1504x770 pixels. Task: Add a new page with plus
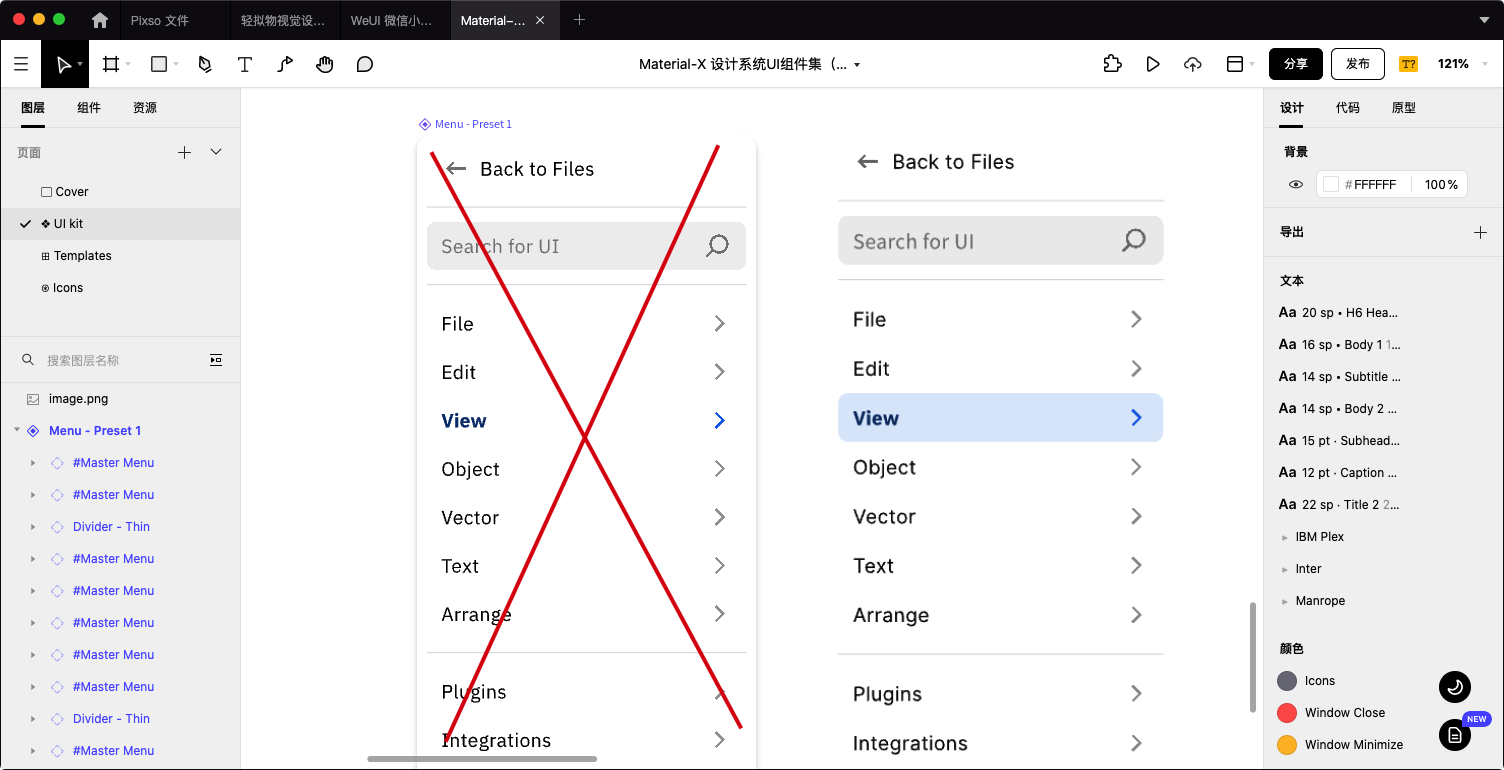tap(184, 152)
